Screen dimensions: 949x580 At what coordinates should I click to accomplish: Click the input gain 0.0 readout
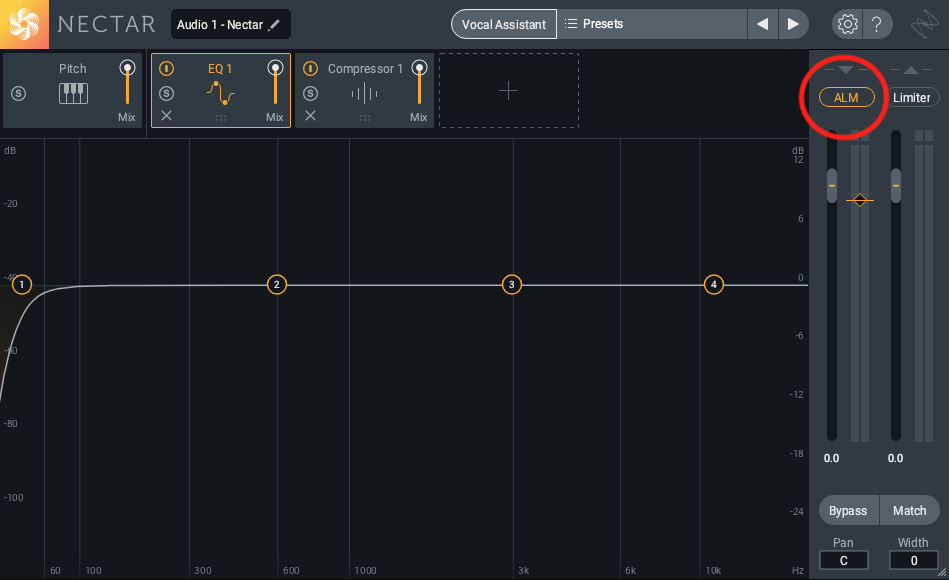pyautogui.click(x=832, y=458)
